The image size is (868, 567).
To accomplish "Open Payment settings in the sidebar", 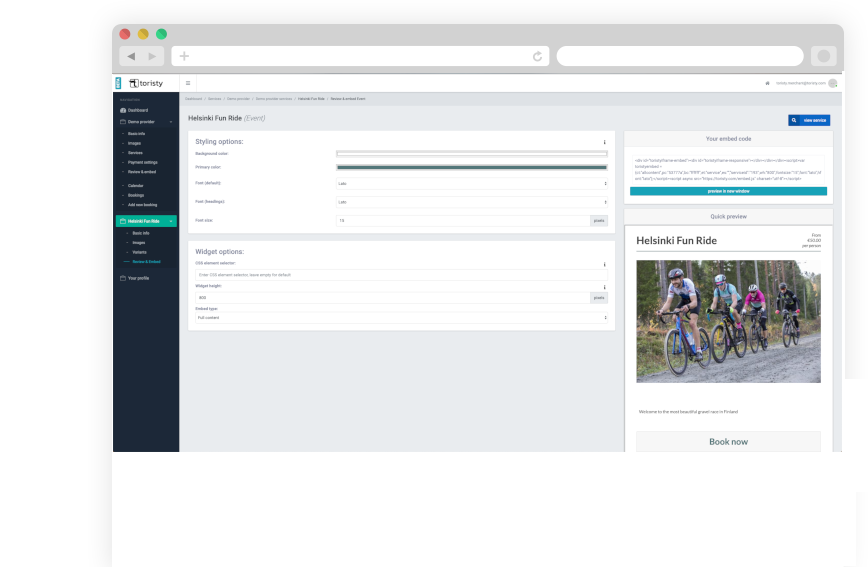I will click(x=143, y=162).
